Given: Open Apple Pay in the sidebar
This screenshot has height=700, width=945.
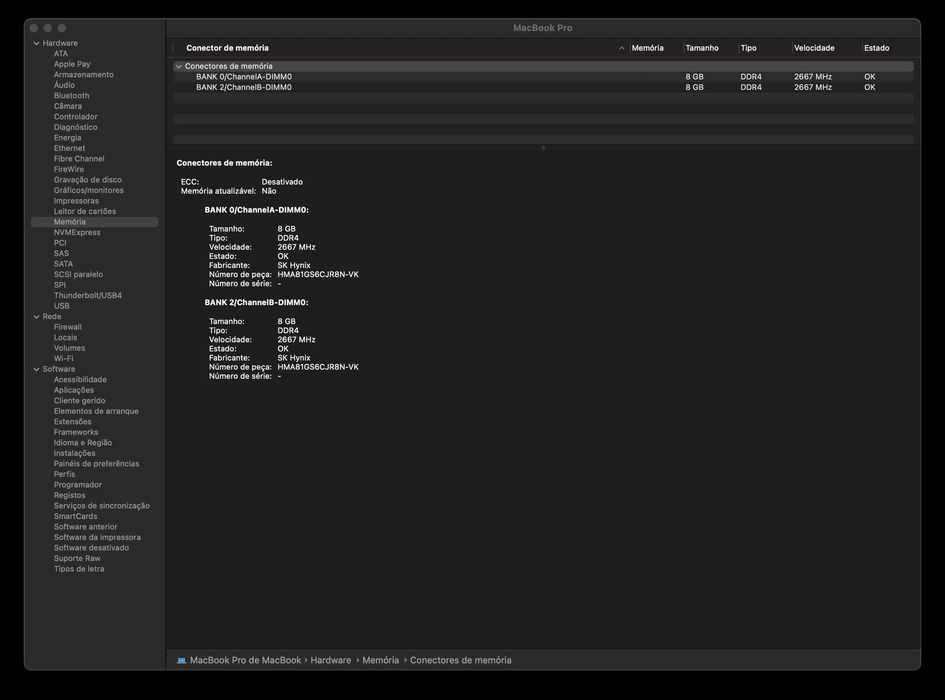Looking at the screenshot, I should point(72,64).
